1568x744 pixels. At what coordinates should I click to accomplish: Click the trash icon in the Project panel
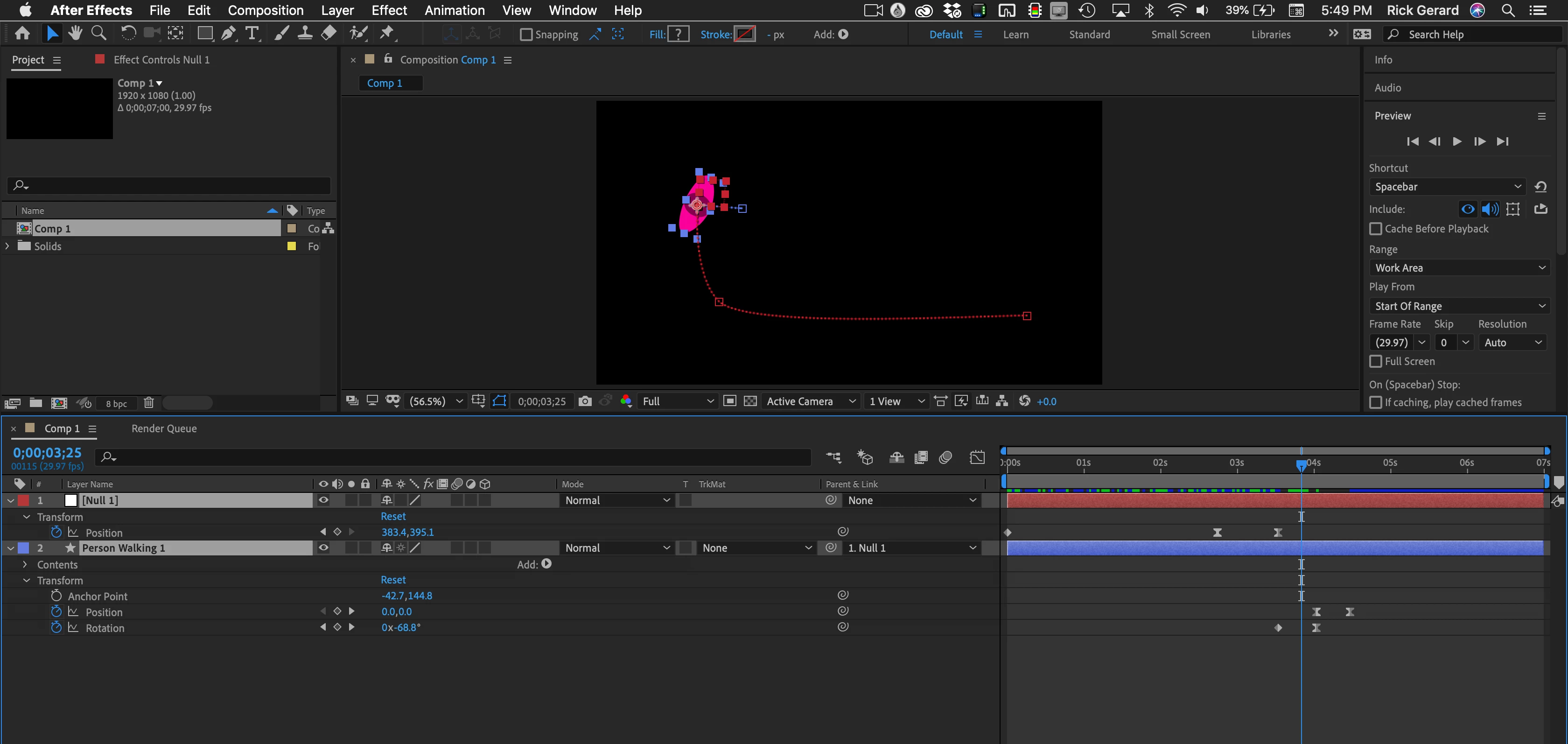pos(148,403)
